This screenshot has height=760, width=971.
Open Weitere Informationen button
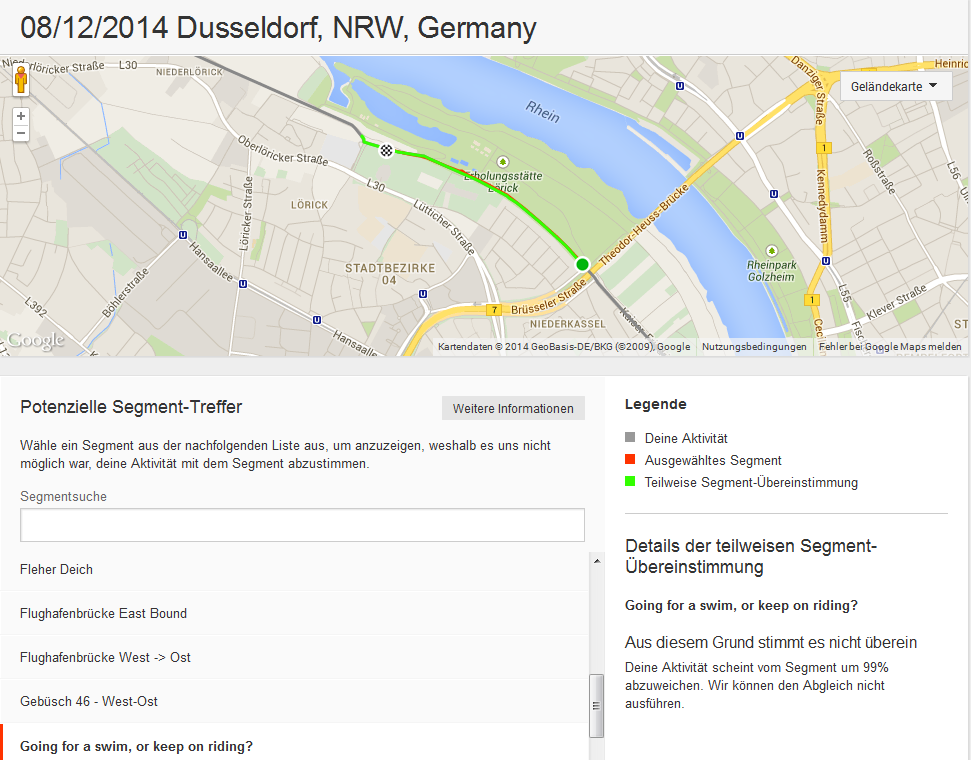(513, 408)
